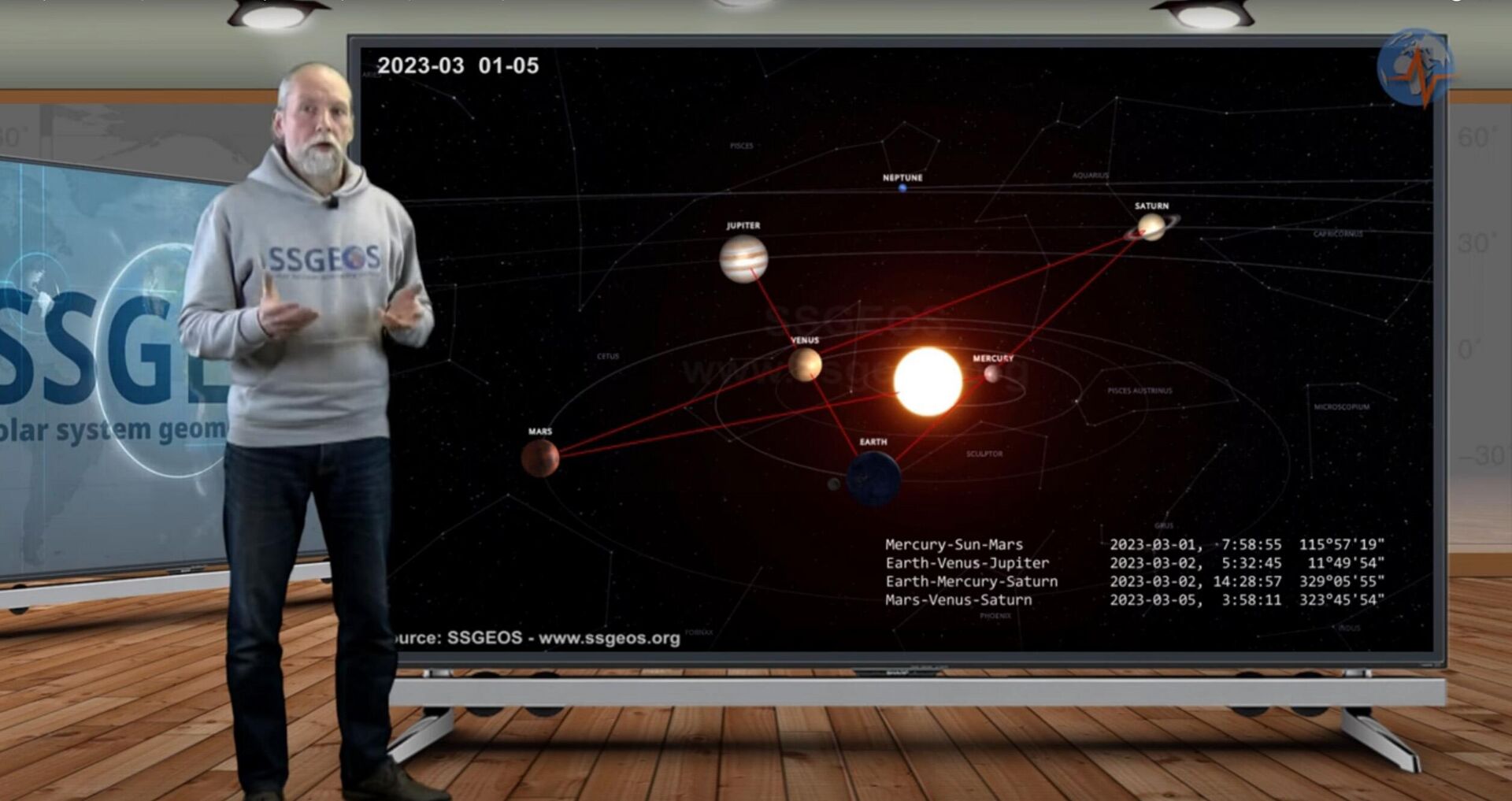1512x801 pixels.
Task: Click the MERCURY name label
Action: point(993,358)
